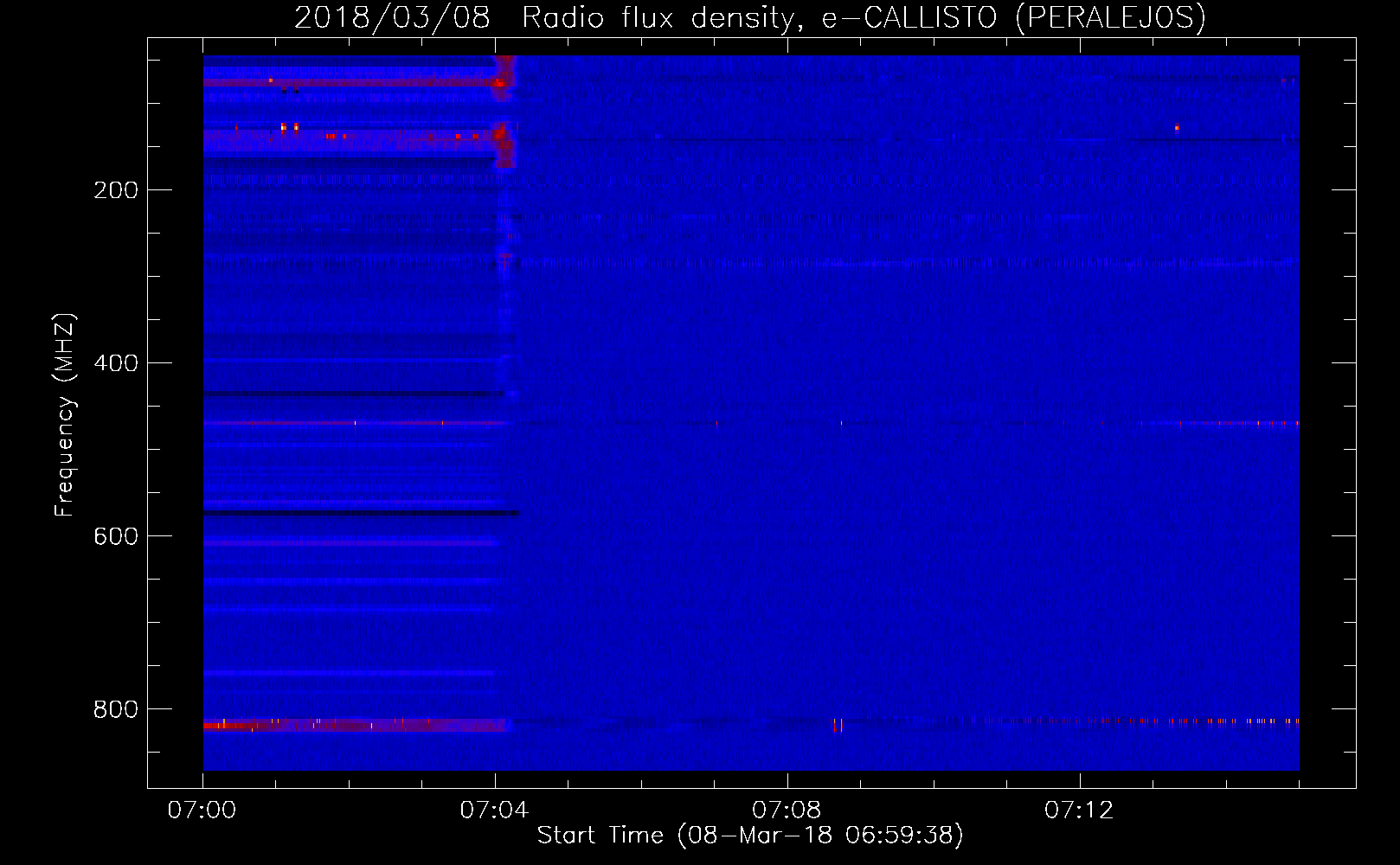Click the station name 'e-CALLISTO (PERALEJOS)' in the title
This screenshot has width=1400, height=865.
pyautogui.click(x=1013, y=18)
